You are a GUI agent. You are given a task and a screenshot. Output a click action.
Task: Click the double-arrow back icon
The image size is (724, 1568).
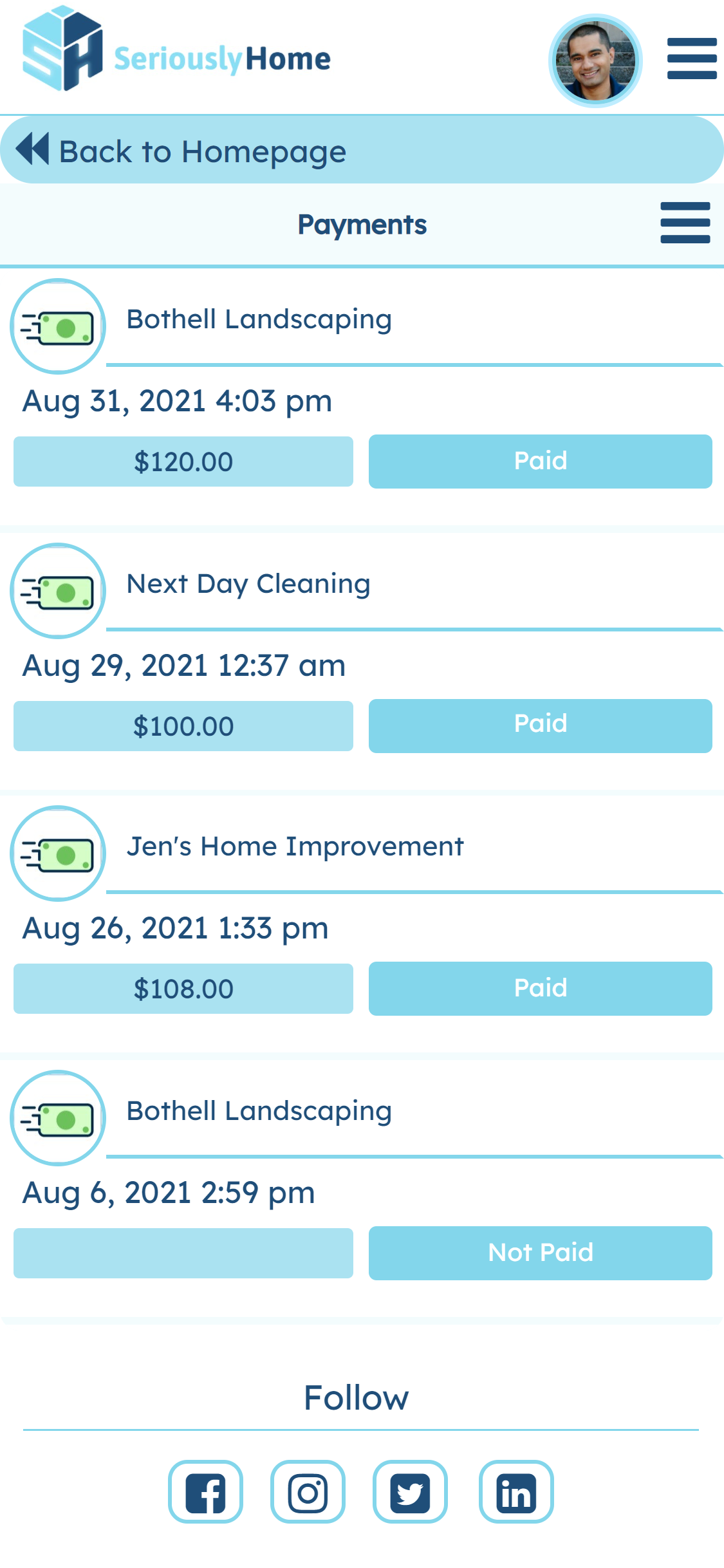click(32, 149)
